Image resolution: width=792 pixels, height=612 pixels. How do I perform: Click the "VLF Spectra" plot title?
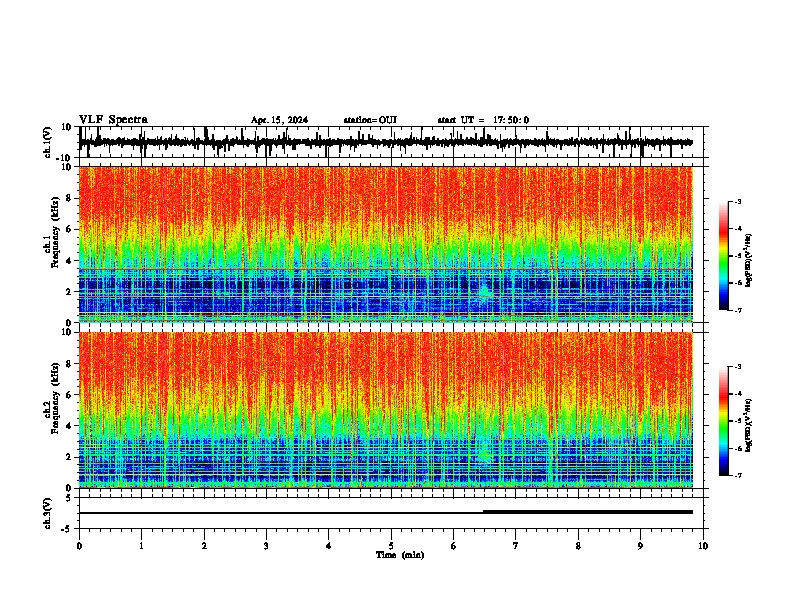113,120
